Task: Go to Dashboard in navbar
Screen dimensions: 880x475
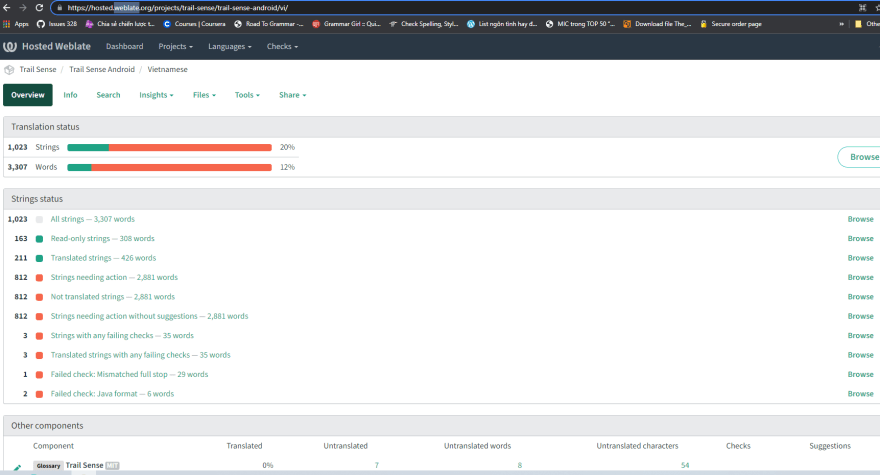Action: coord(125,47)
